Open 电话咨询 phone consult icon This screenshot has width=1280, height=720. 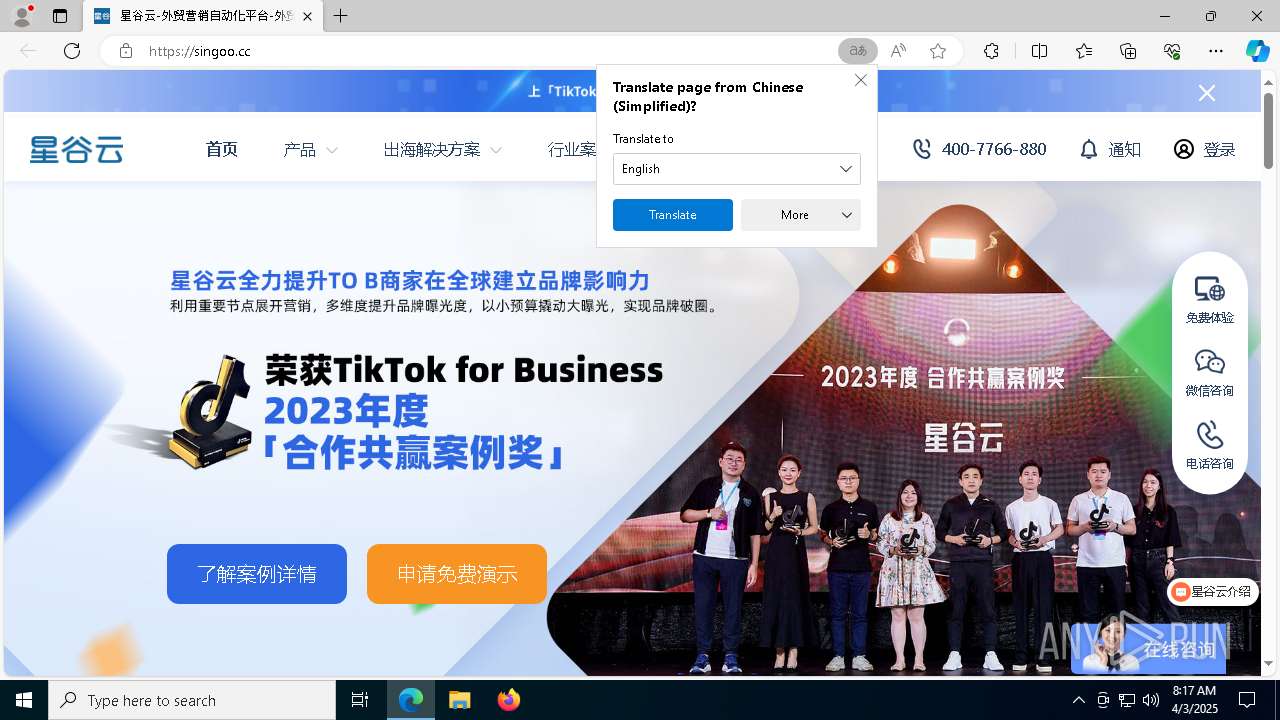[1210, 446]
